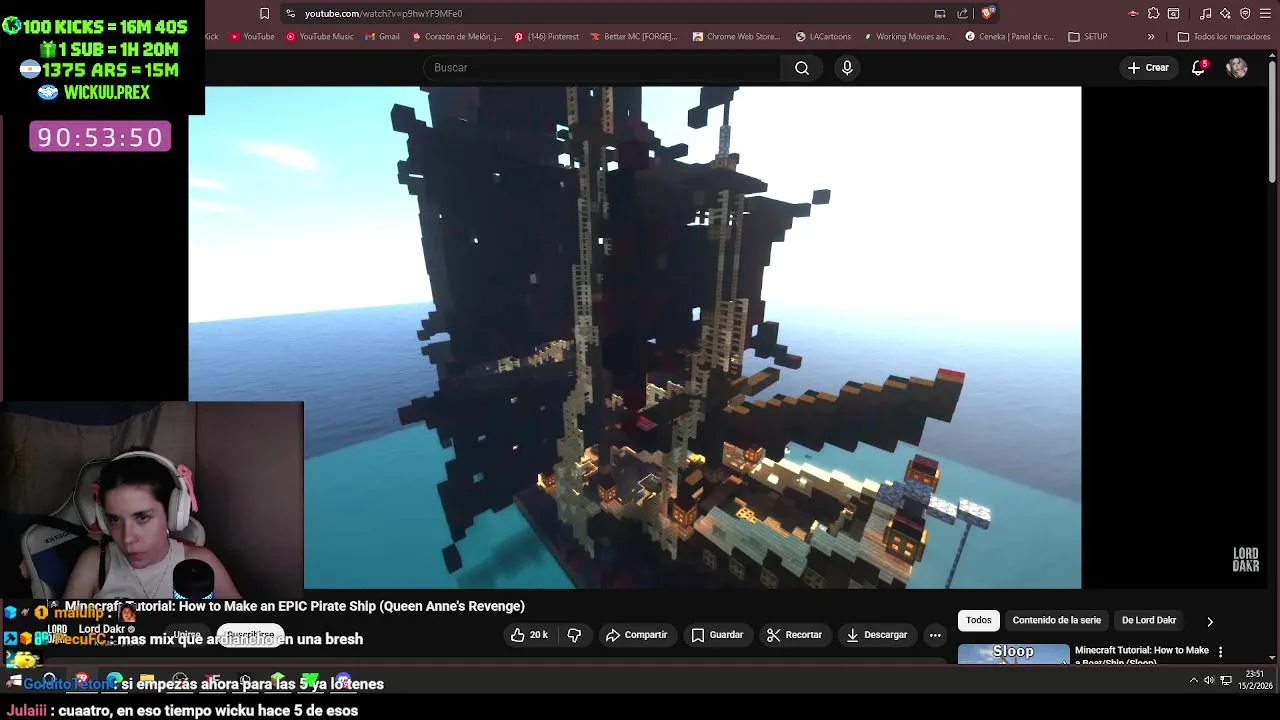Click the share link icon in the address bar
The height and width of the screenshot is (720, 1280).
pos(962,13)
